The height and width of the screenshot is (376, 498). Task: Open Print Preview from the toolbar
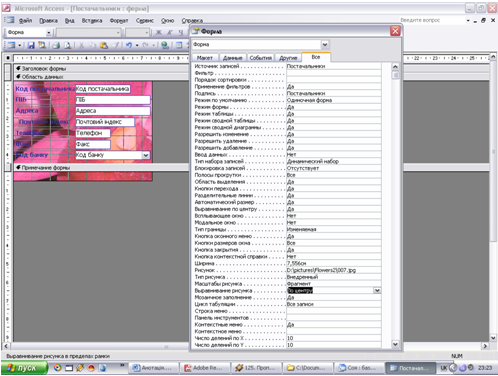68,45
